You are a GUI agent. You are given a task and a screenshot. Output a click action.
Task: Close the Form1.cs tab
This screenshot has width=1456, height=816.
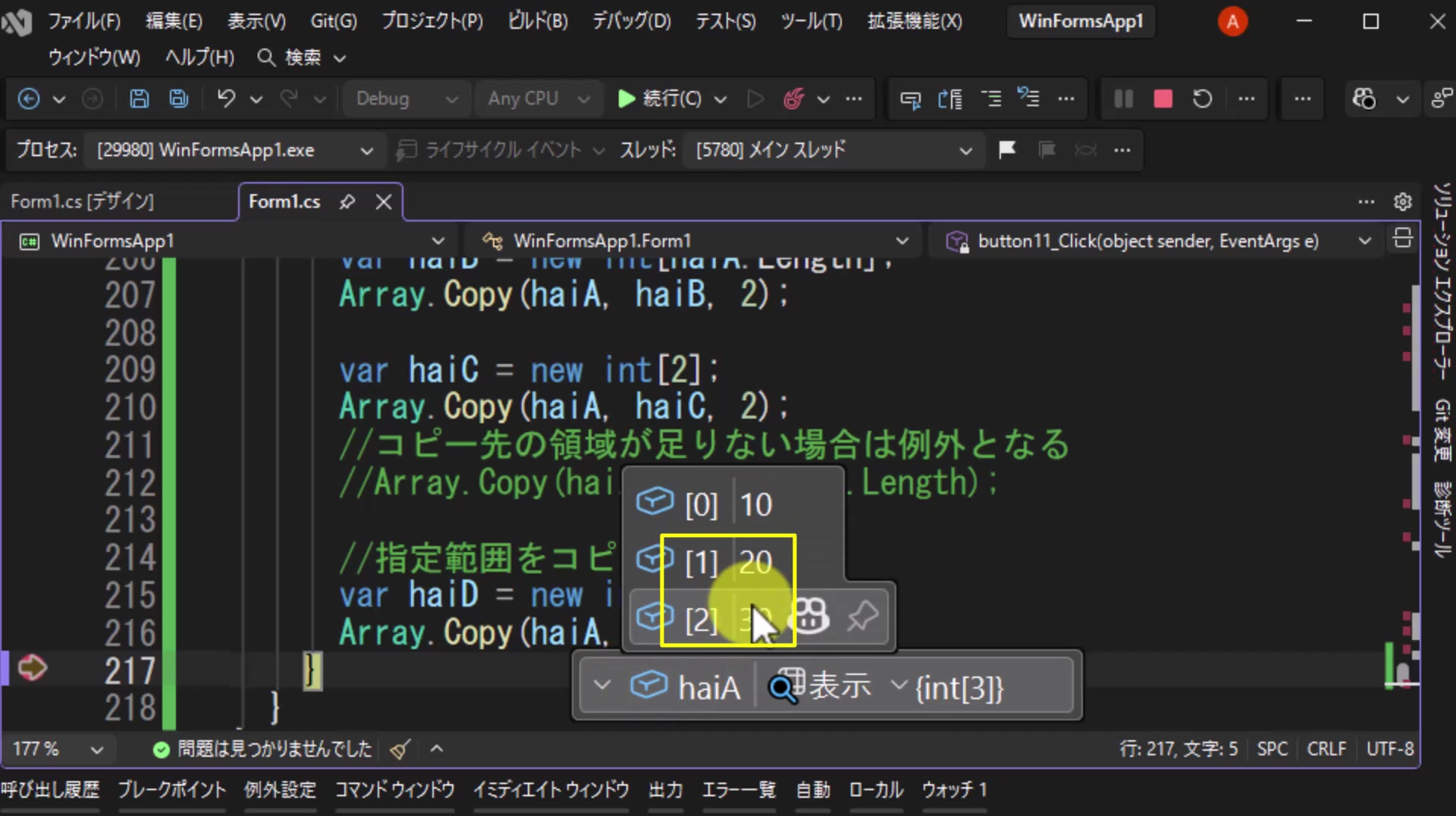[x=384, y=202]
